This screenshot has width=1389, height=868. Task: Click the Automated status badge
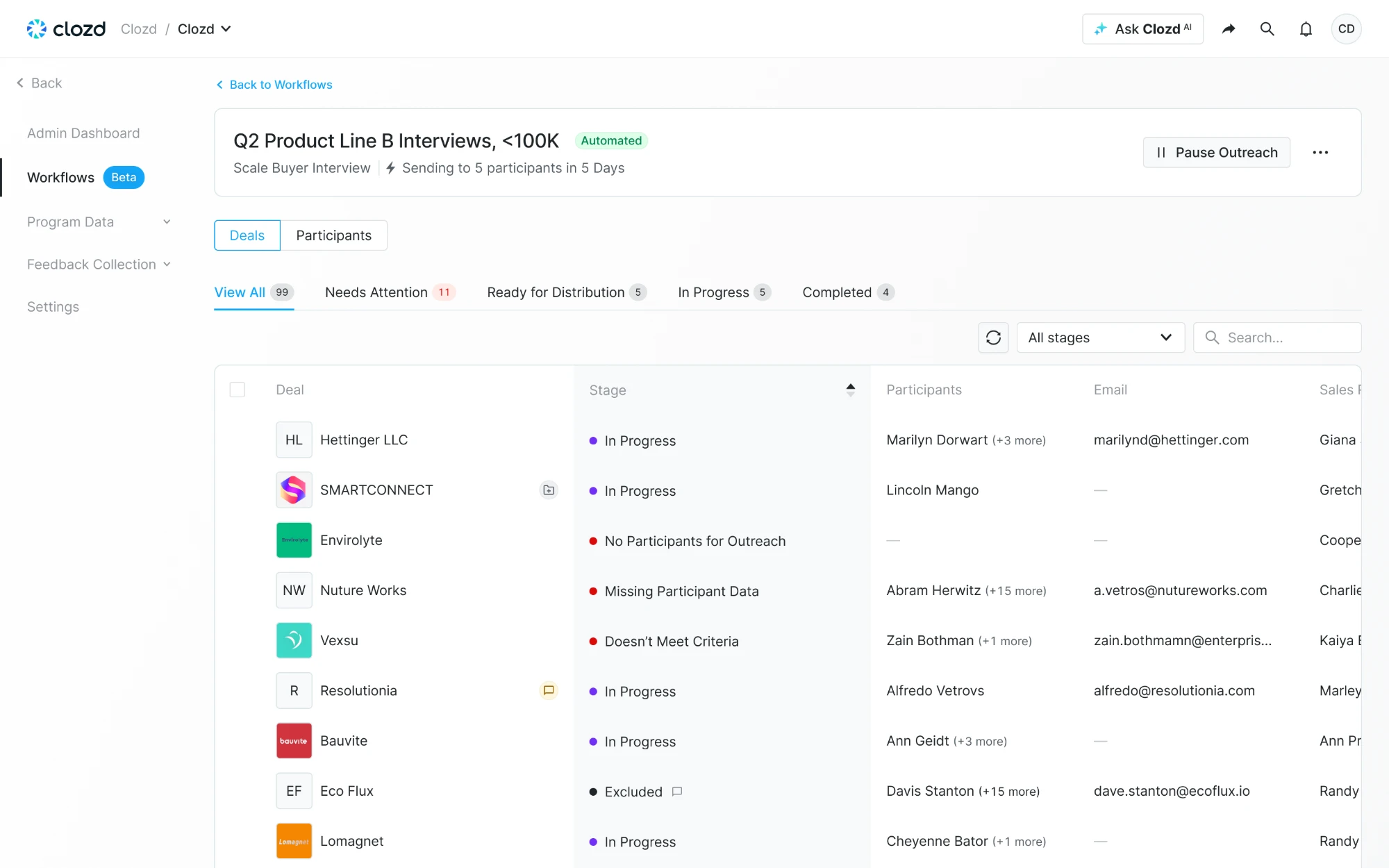point(611,140)
